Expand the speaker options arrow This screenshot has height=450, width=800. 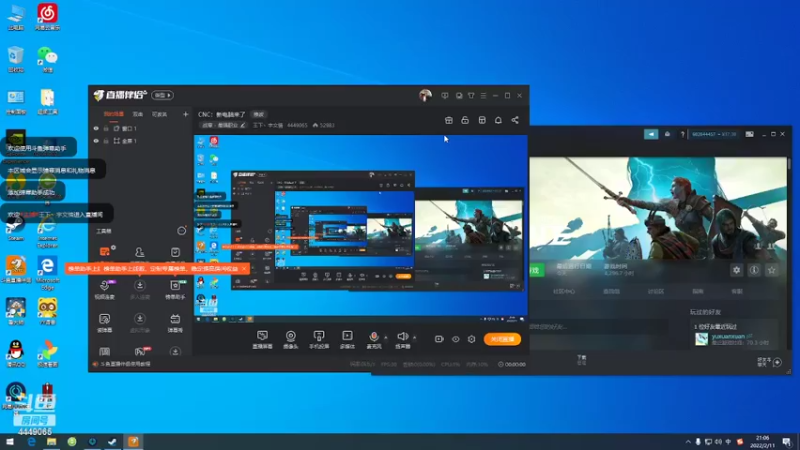414,337
